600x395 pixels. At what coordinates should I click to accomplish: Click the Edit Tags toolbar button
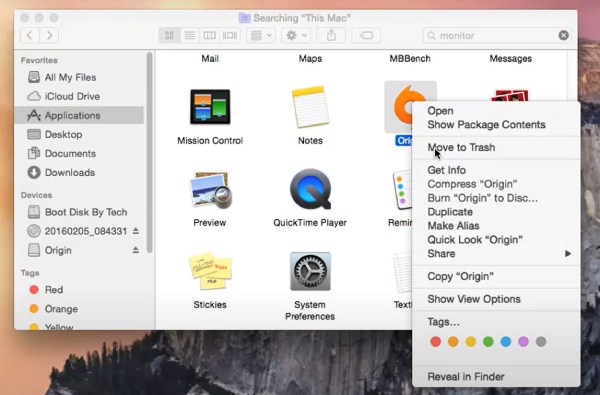pyautogui.click(x=366, y=36)
